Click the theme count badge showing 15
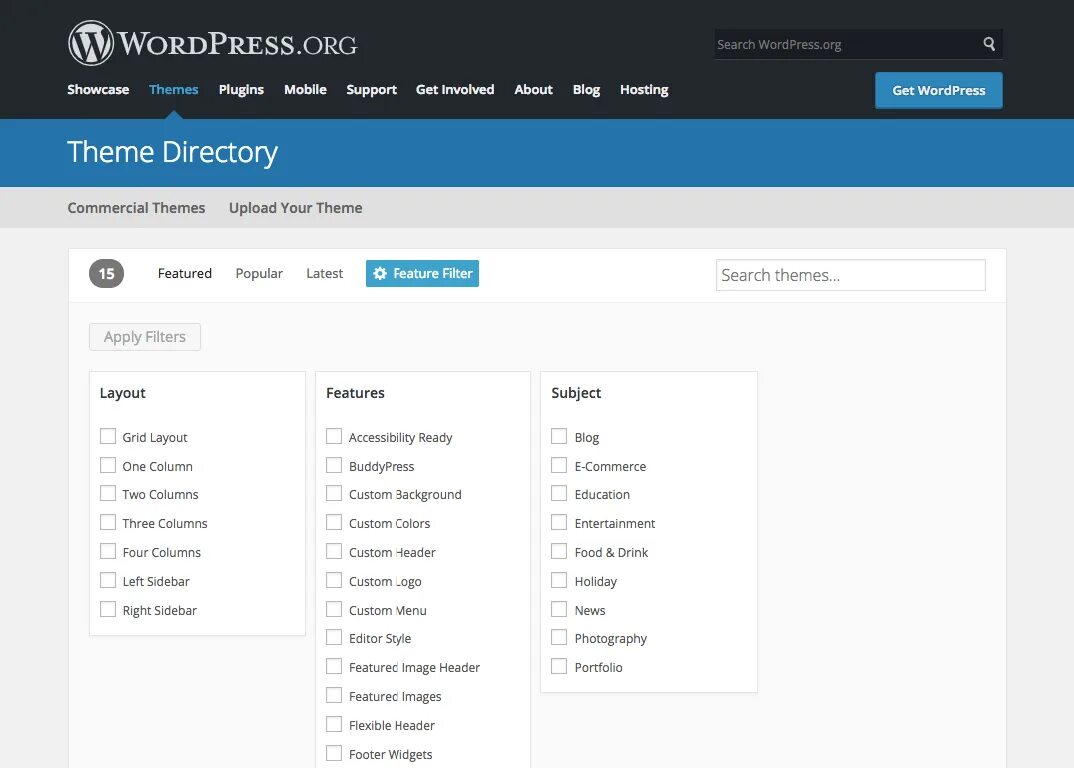This screenshot has width=1074, height=768. (106, 273)
